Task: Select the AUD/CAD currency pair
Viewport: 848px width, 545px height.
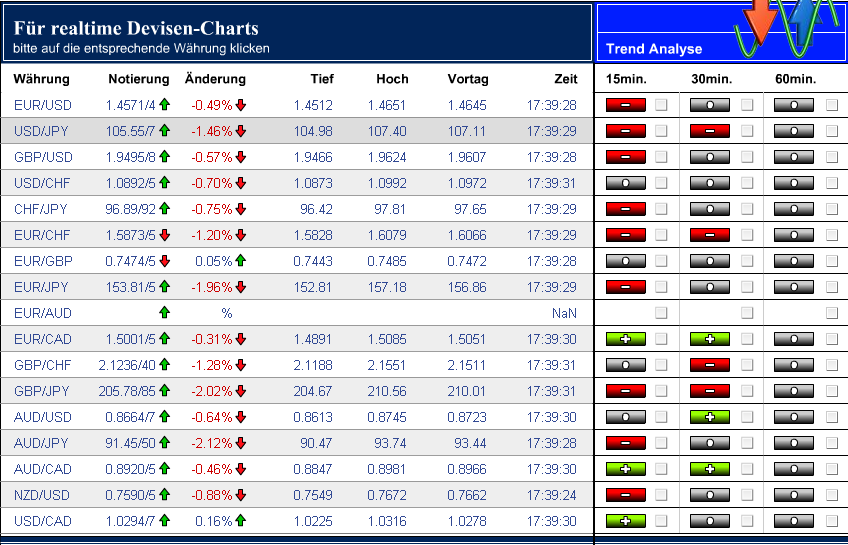Action: [x=43, y=469]
